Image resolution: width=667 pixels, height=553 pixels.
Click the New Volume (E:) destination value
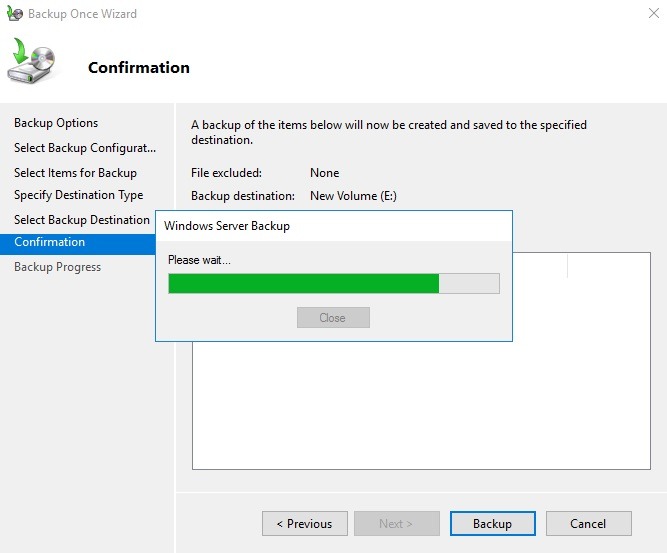click(x=353, y=196)
